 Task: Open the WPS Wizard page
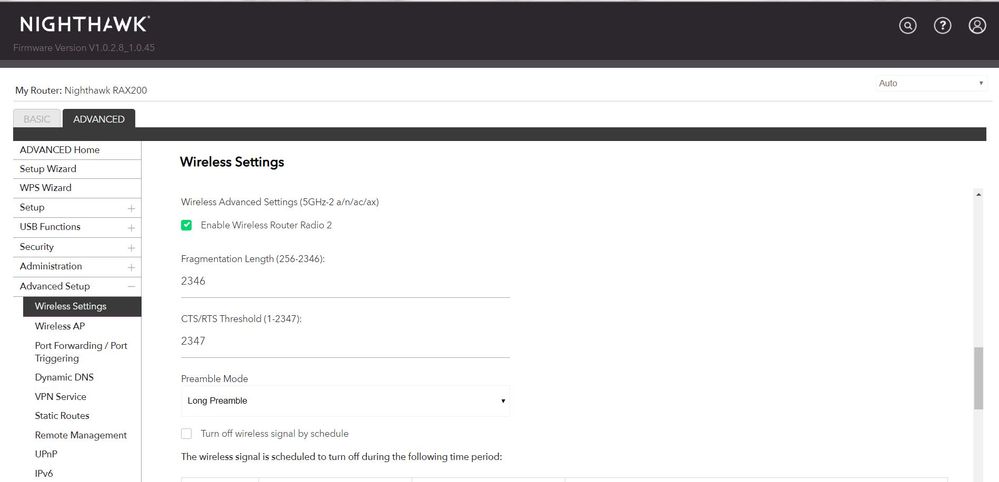pyautogui.click(x=46, y=188)
